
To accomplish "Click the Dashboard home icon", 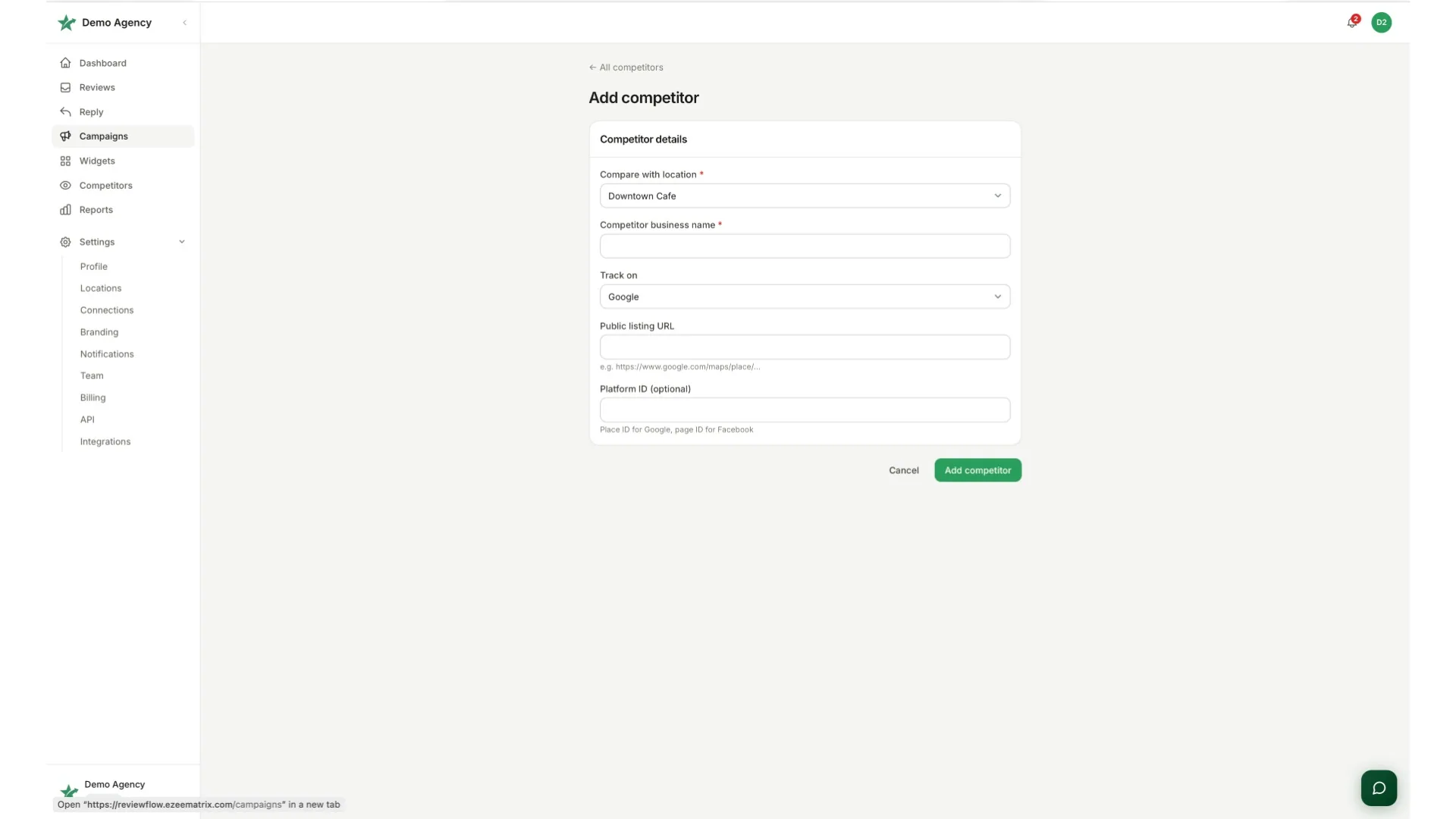I will [x=65, y=63].
